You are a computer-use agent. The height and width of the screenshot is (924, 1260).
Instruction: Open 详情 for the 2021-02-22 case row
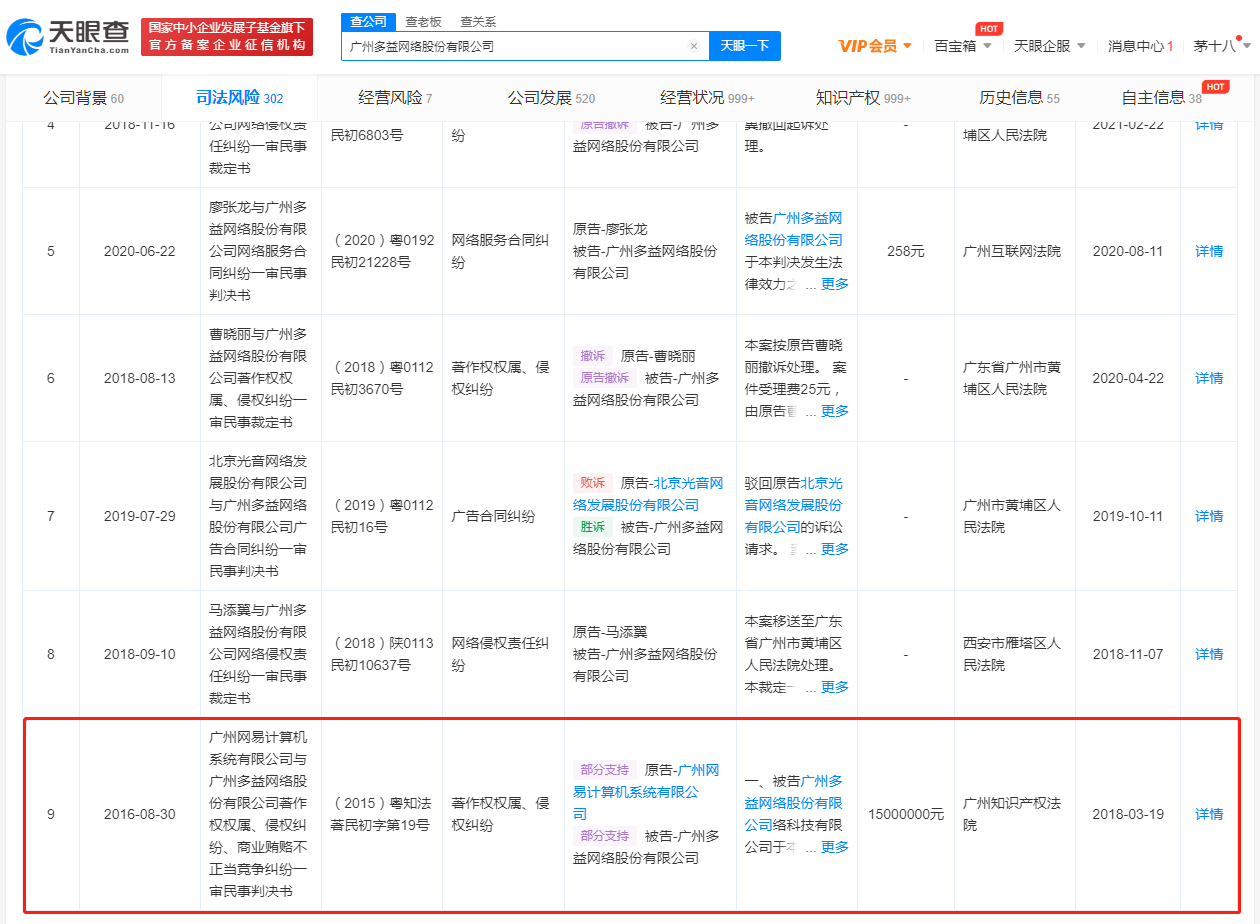pos(1209,126)
